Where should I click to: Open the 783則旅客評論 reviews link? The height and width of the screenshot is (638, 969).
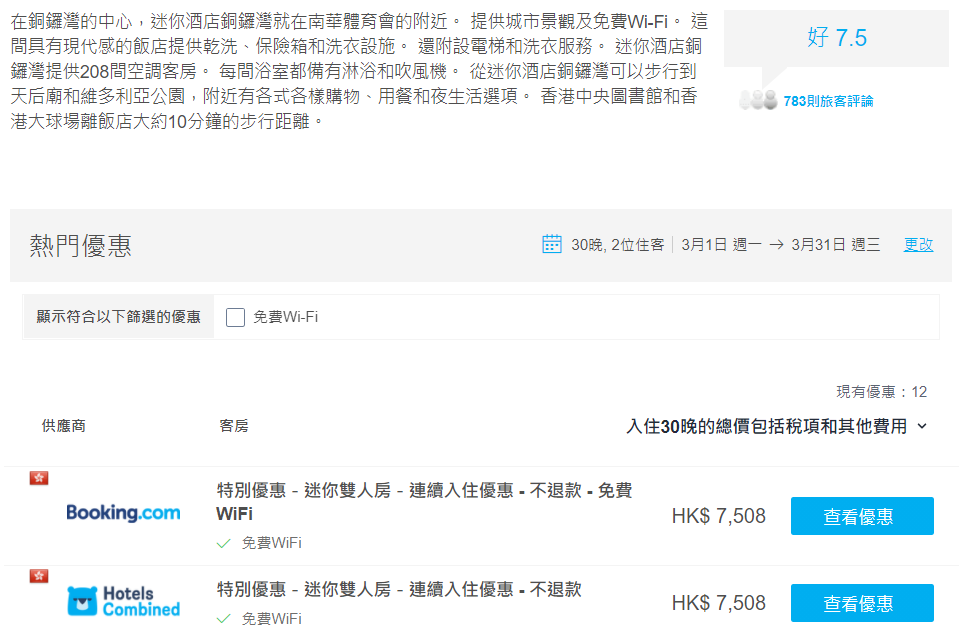(828, 101)
